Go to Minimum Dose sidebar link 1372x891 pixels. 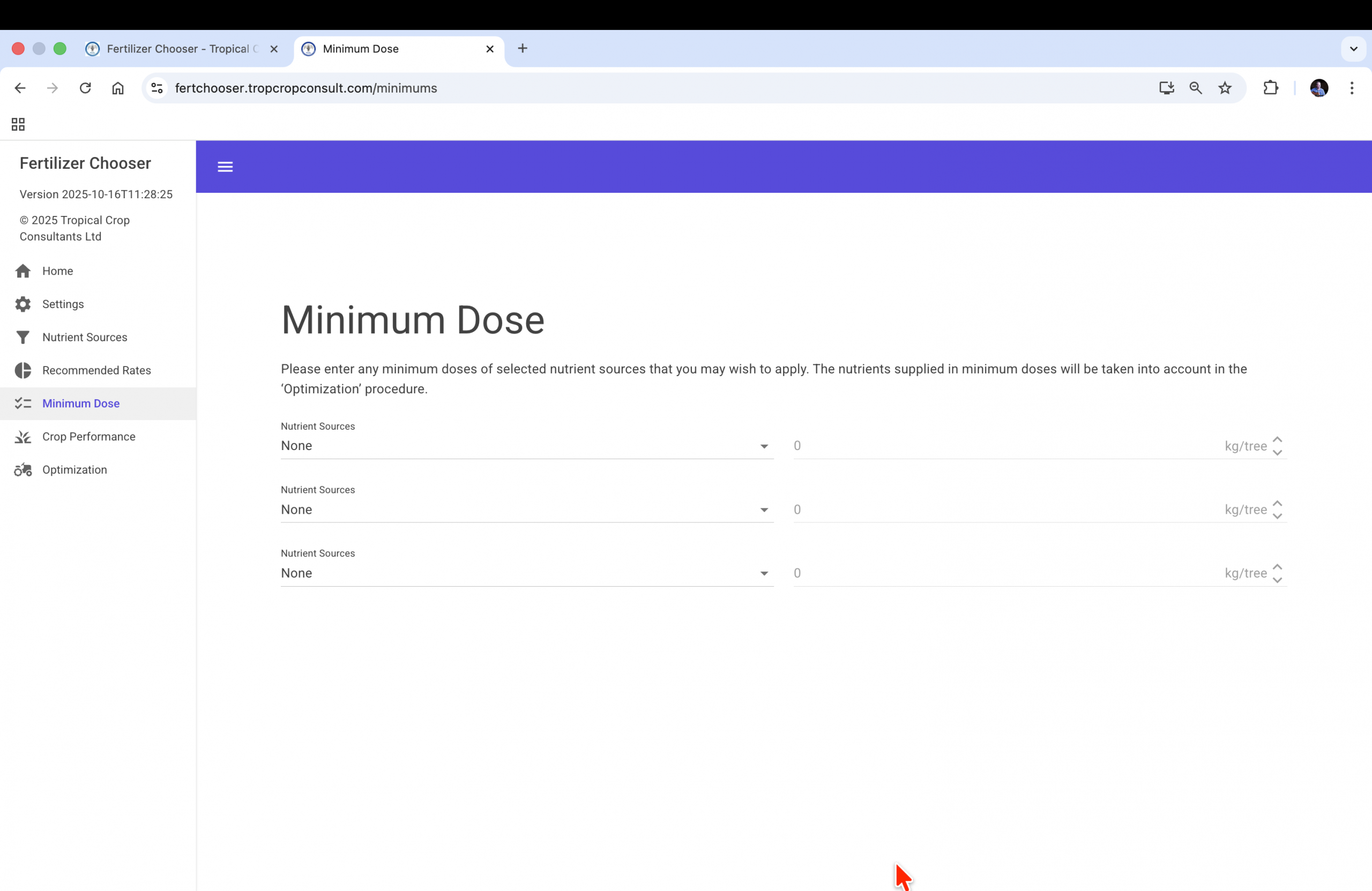(81, 403)
